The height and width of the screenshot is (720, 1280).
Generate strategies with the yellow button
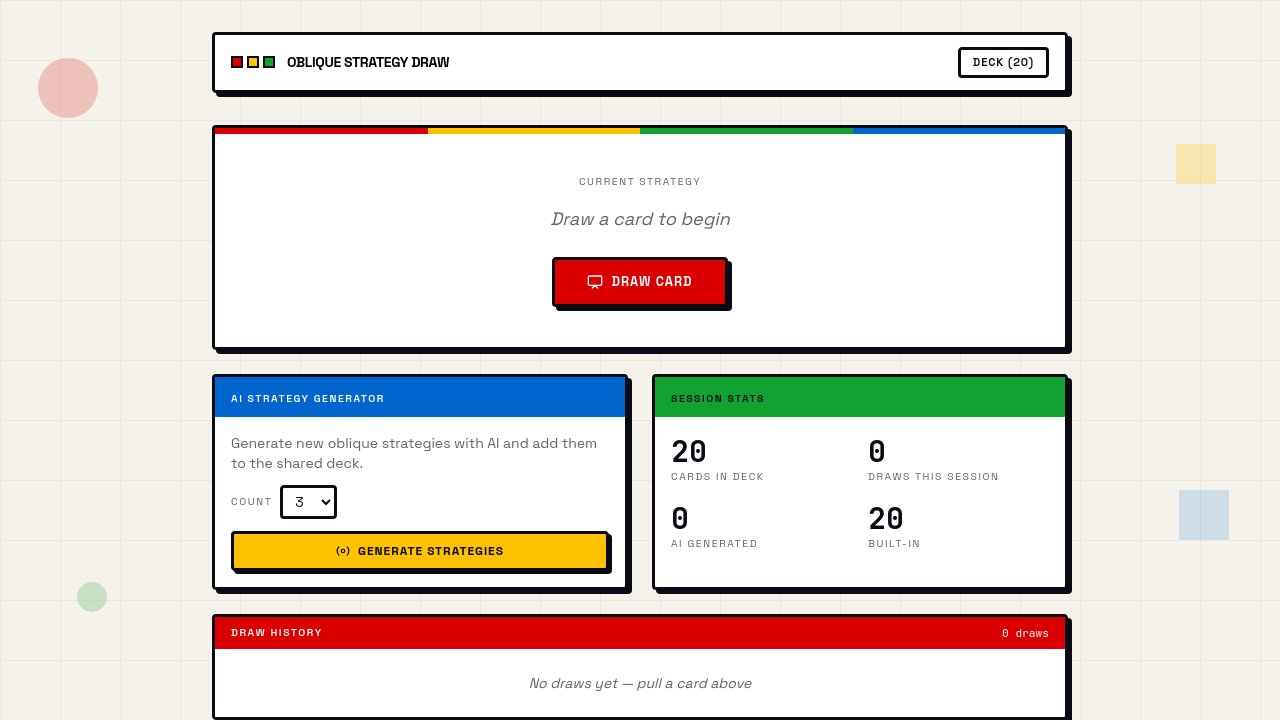[420, 551]
